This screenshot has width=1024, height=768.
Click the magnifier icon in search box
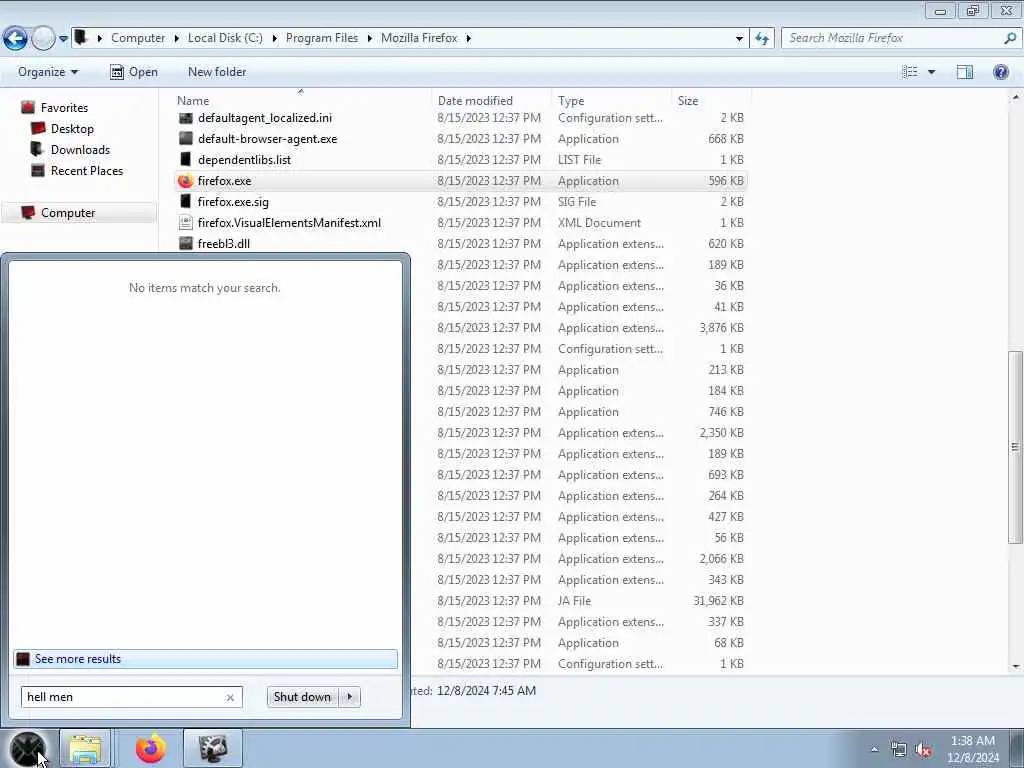click(x=1010, y=38)
